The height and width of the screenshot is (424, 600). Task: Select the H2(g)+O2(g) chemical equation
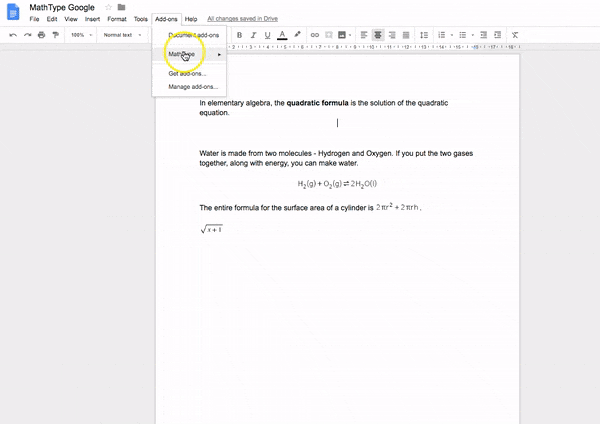coord(337,184)
